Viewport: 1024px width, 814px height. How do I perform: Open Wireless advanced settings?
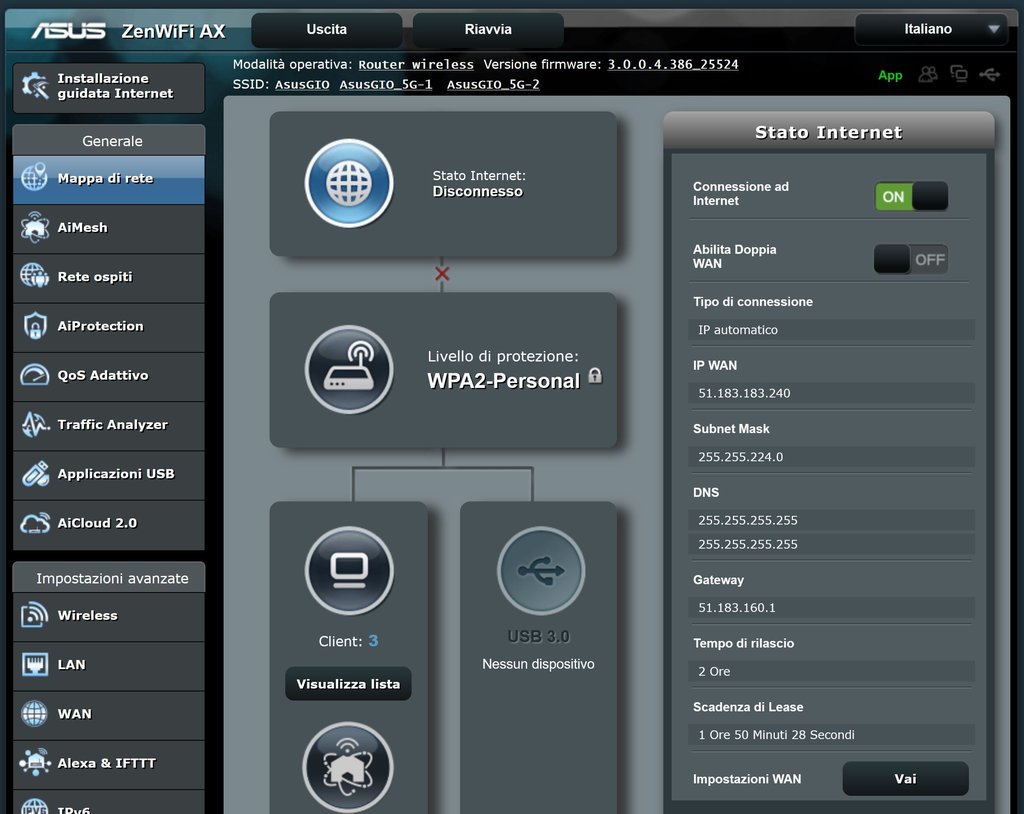(109, 616)
